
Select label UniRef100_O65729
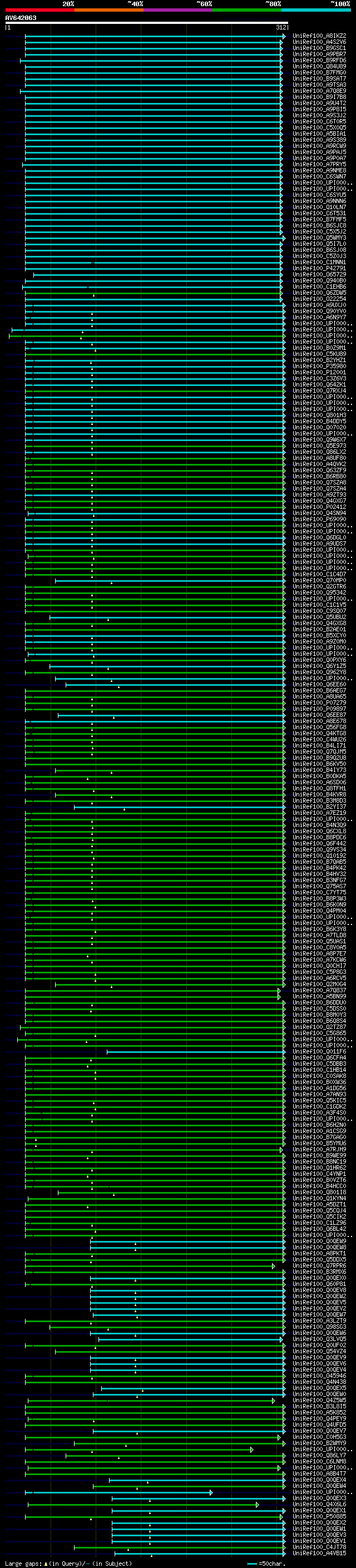pyautogui.click(x=319, y=275)
